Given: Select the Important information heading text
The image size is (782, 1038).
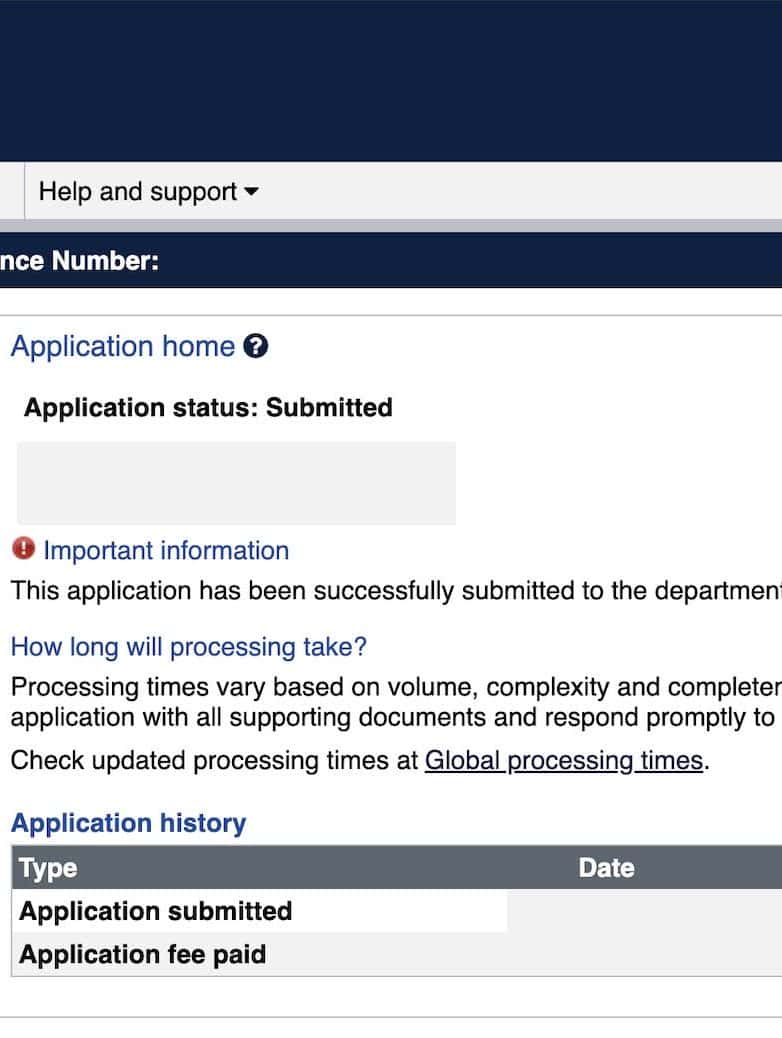Looking at the screenshot, I should click(166, 551).
